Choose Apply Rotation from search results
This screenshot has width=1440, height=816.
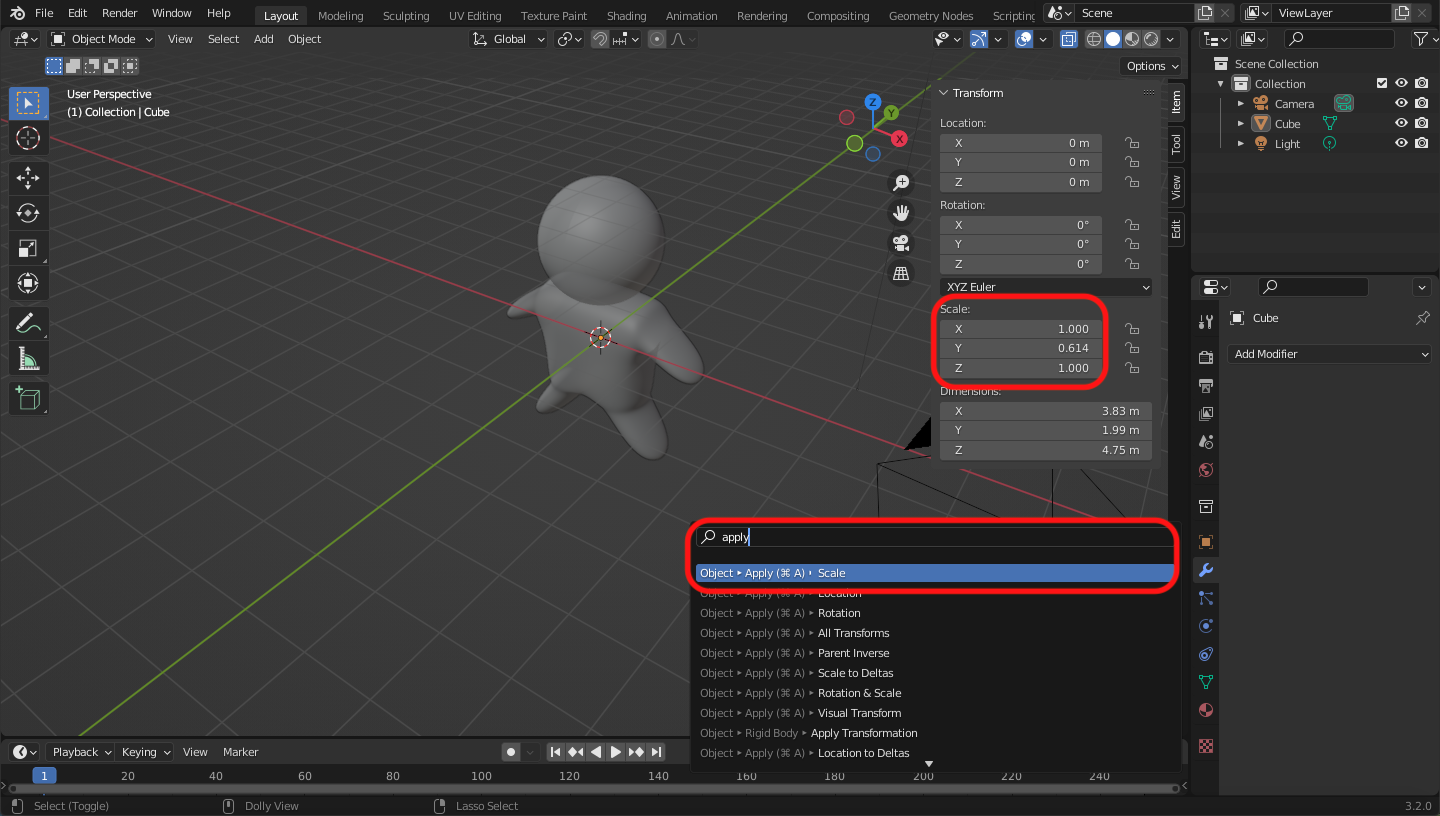[935, 613]
